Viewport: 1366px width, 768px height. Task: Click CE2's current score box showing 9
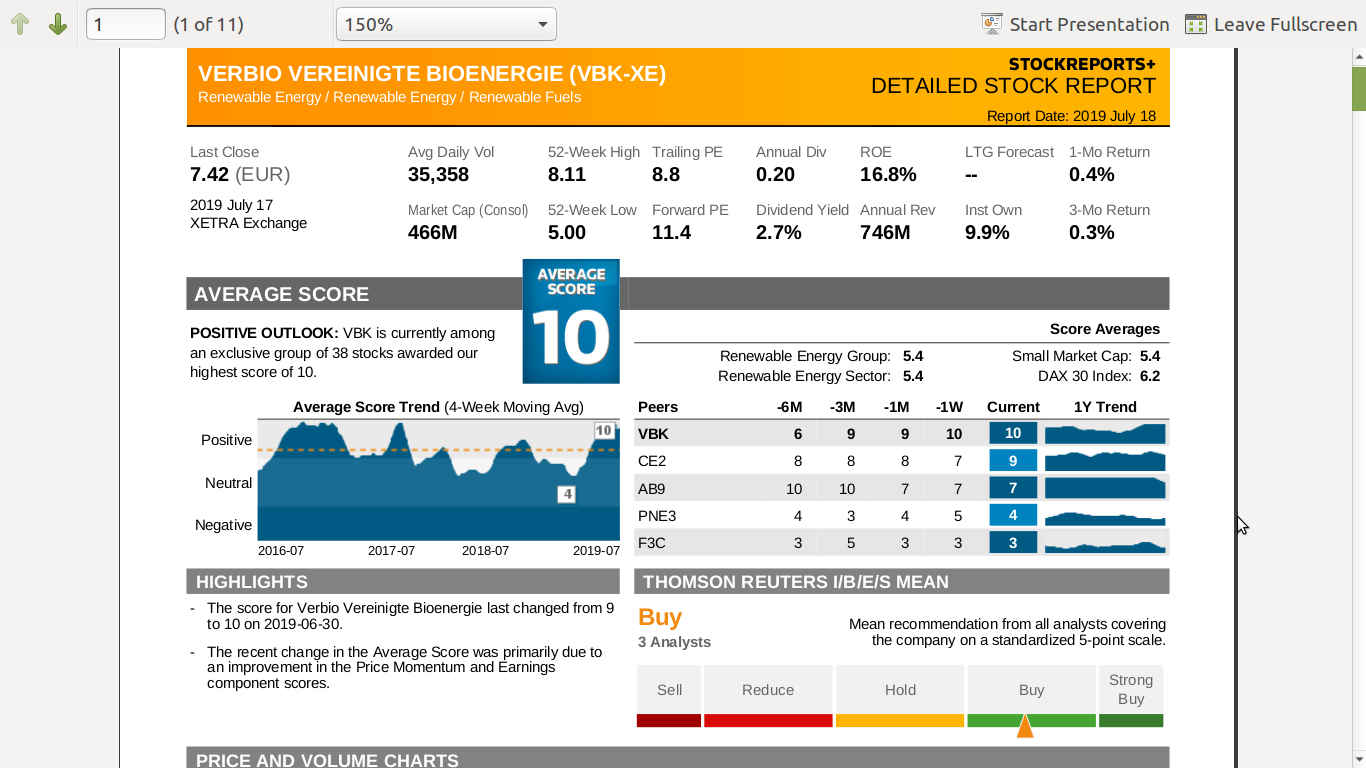[1013, 461]
